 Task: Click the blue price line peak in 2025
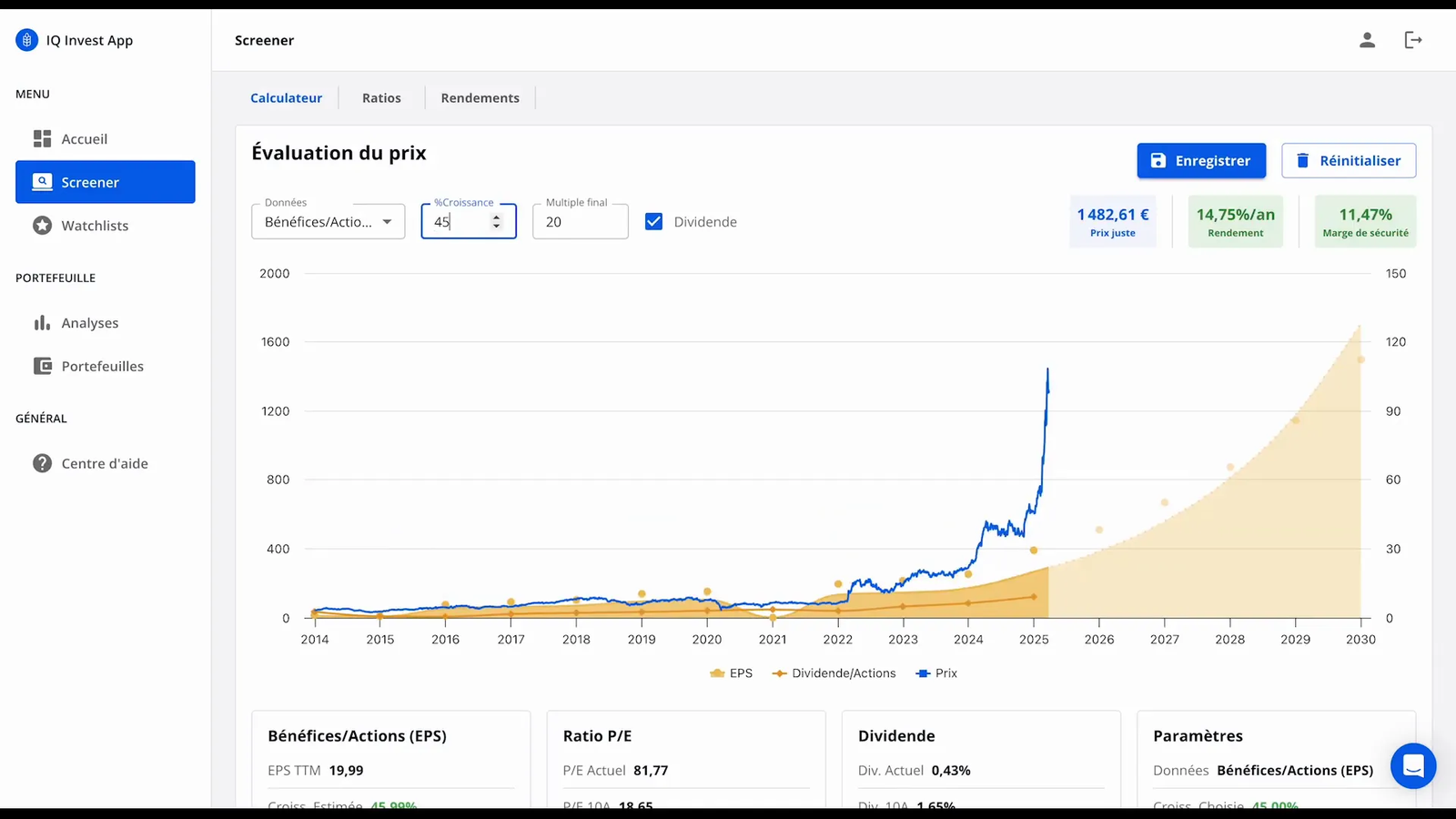click(x=1047, y=370)
